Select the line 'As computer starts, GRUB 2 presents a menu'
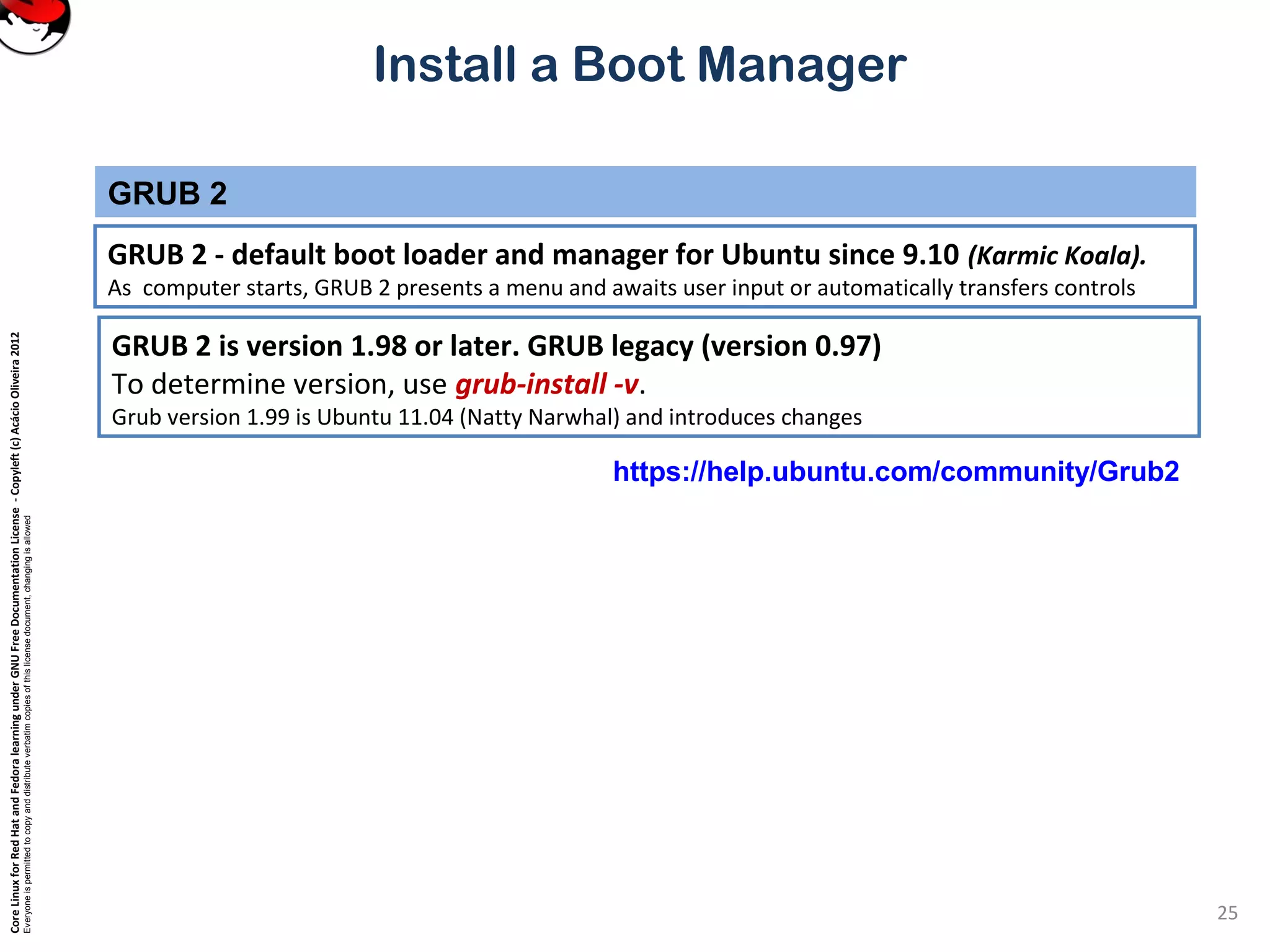Screen dimensions: 1270x952 [621, 288]
